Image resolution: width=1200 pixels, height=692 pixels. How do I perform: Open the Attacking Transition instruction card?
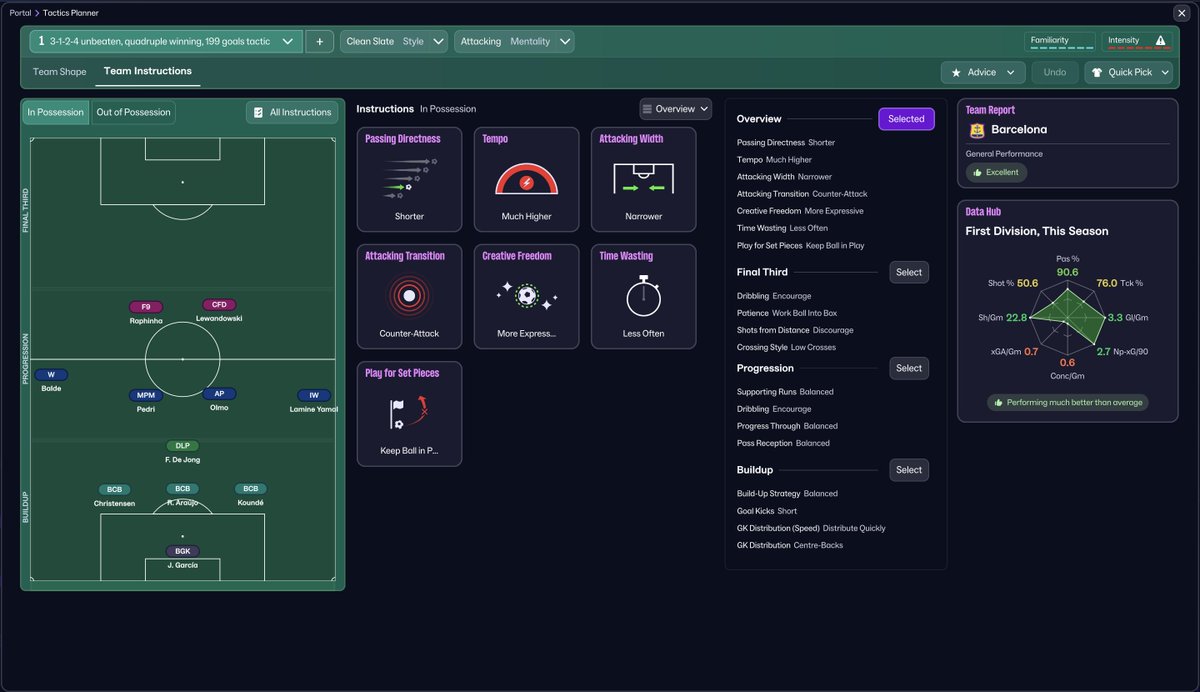click(x=409, y=296)
